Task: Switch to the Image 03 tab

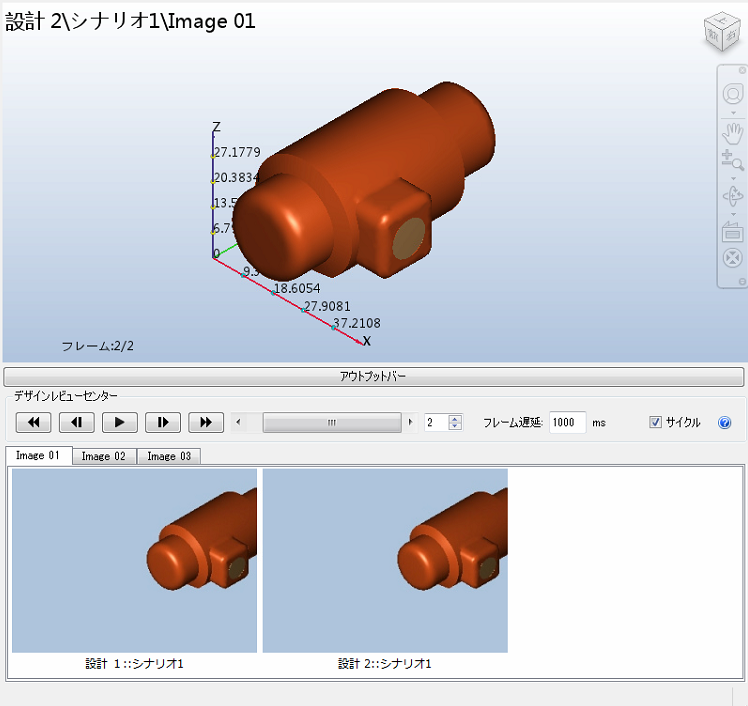Action: pyautogui.click(x=169, y=457)
